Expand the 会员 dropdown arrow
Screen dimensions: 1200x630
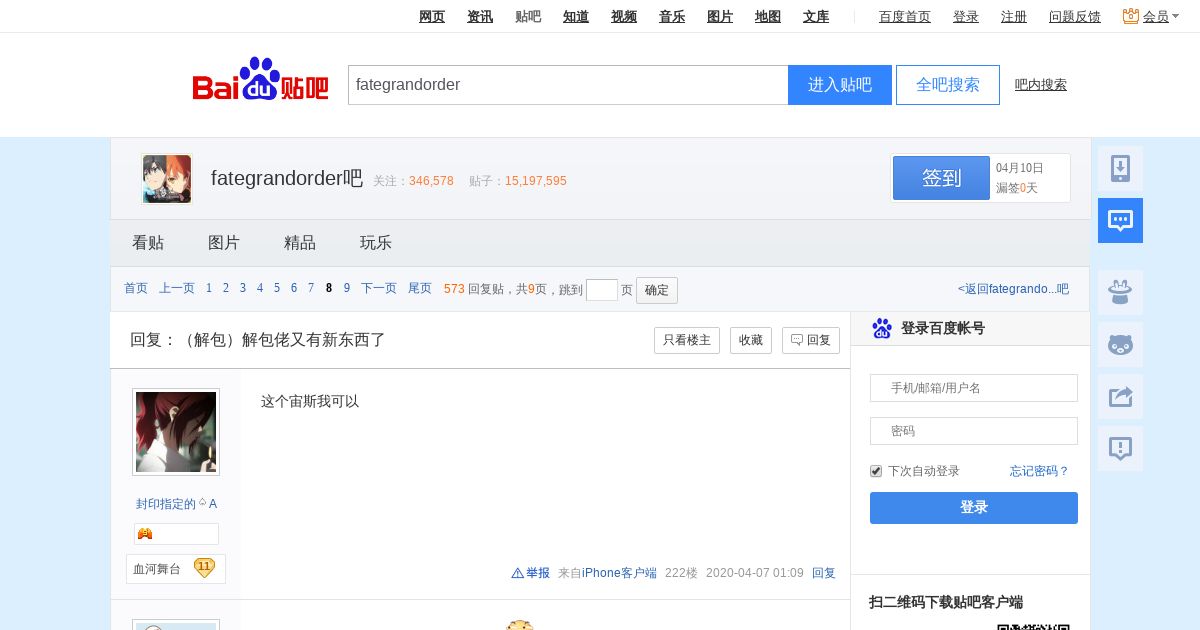pos(1176,16)
